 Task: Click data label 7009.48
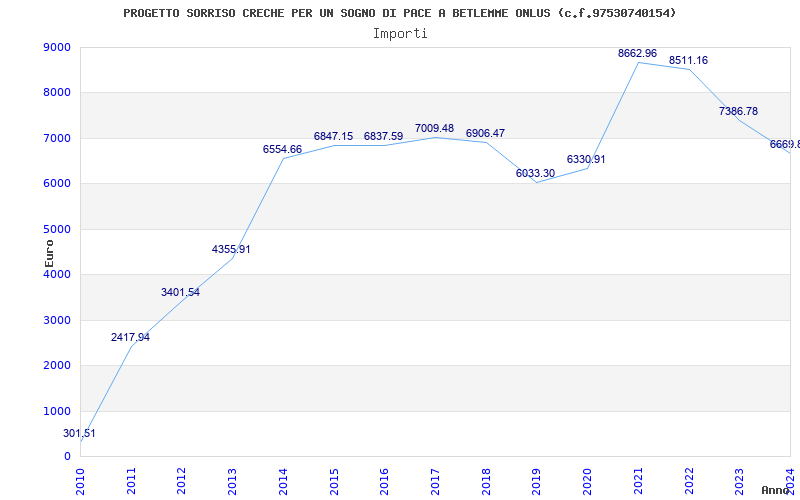(434, 129)
